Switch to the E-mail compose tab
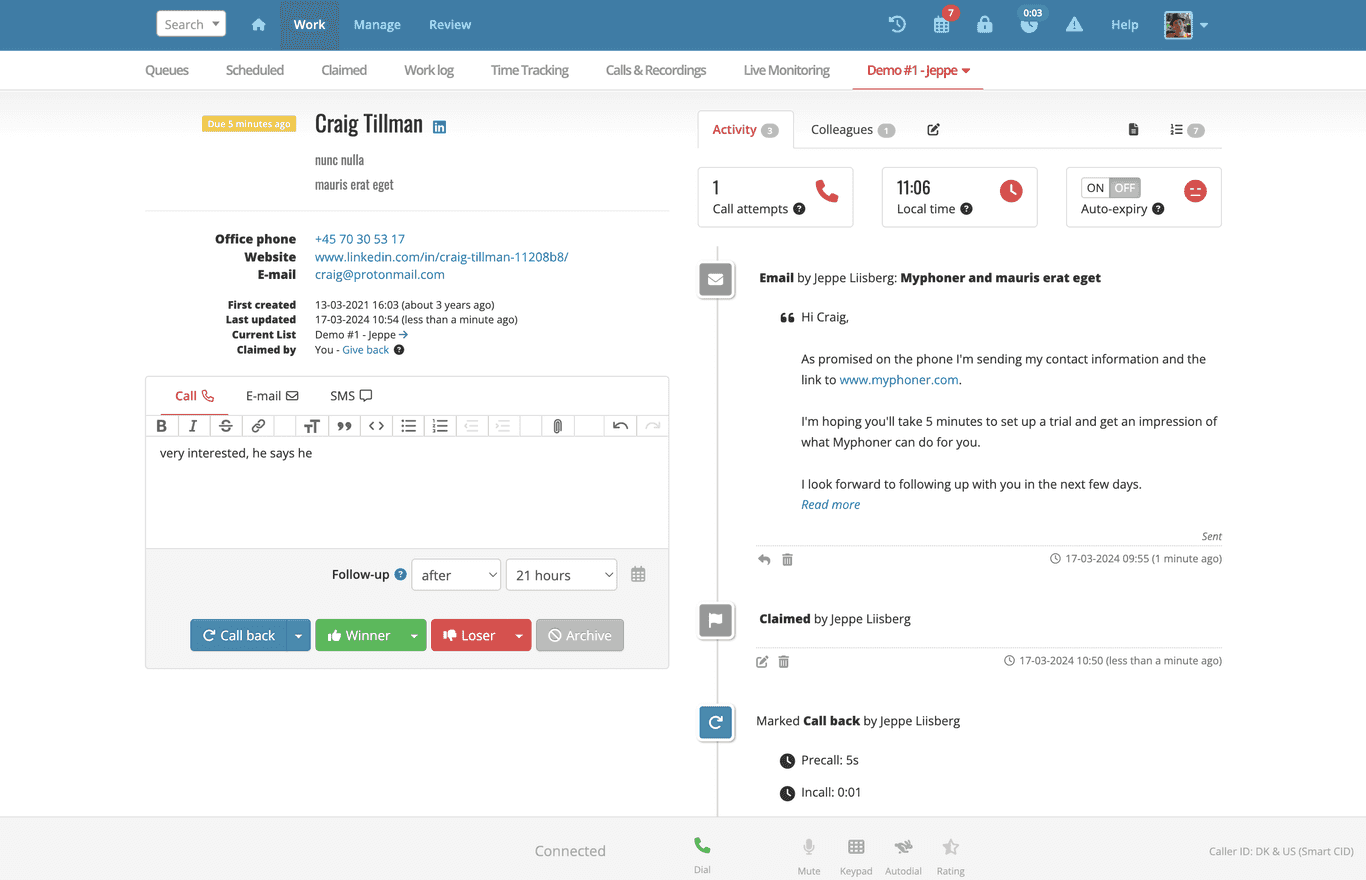Screen dimensions: 1366x880 [272, 396]
